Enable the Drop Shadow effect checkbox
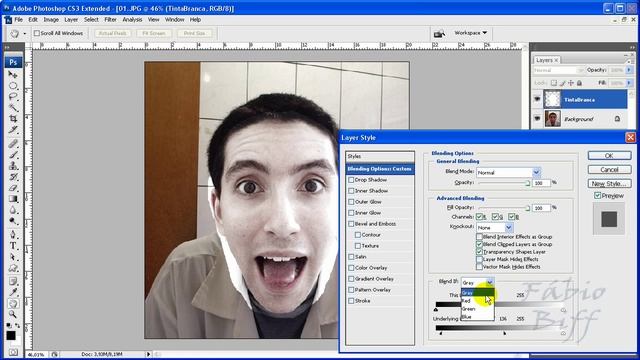This screenshot has width=640, height=360. point(351,180)
